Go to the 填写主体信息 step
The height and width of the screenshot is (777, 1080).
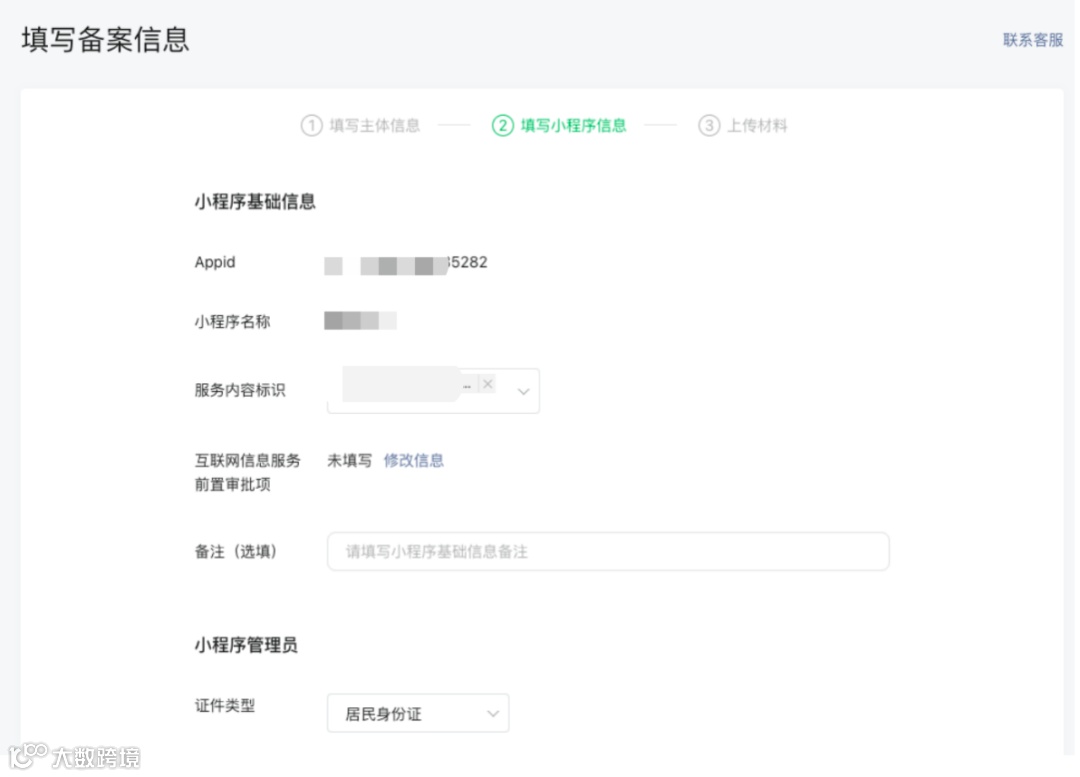375,126
